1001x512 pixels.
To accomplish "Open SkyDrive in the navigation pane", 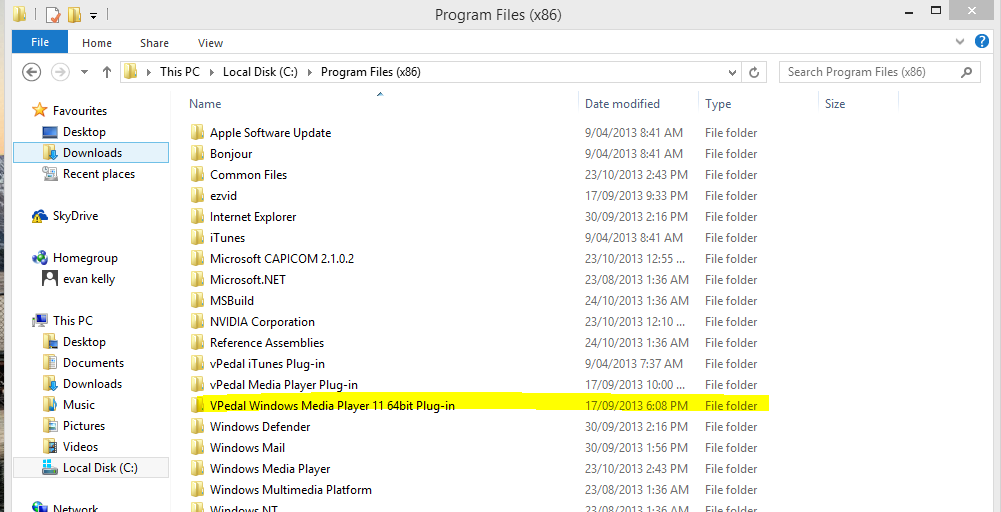I will coord(75,216).
